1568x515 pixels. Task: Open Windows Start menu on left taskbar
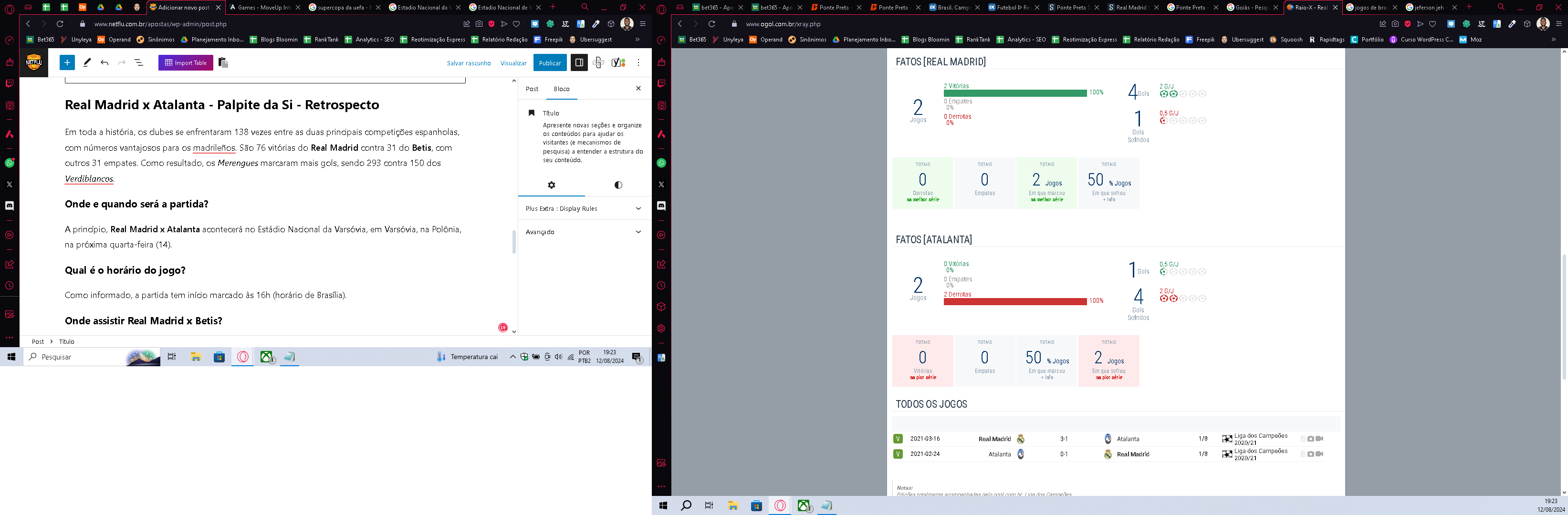click(11, 357)
